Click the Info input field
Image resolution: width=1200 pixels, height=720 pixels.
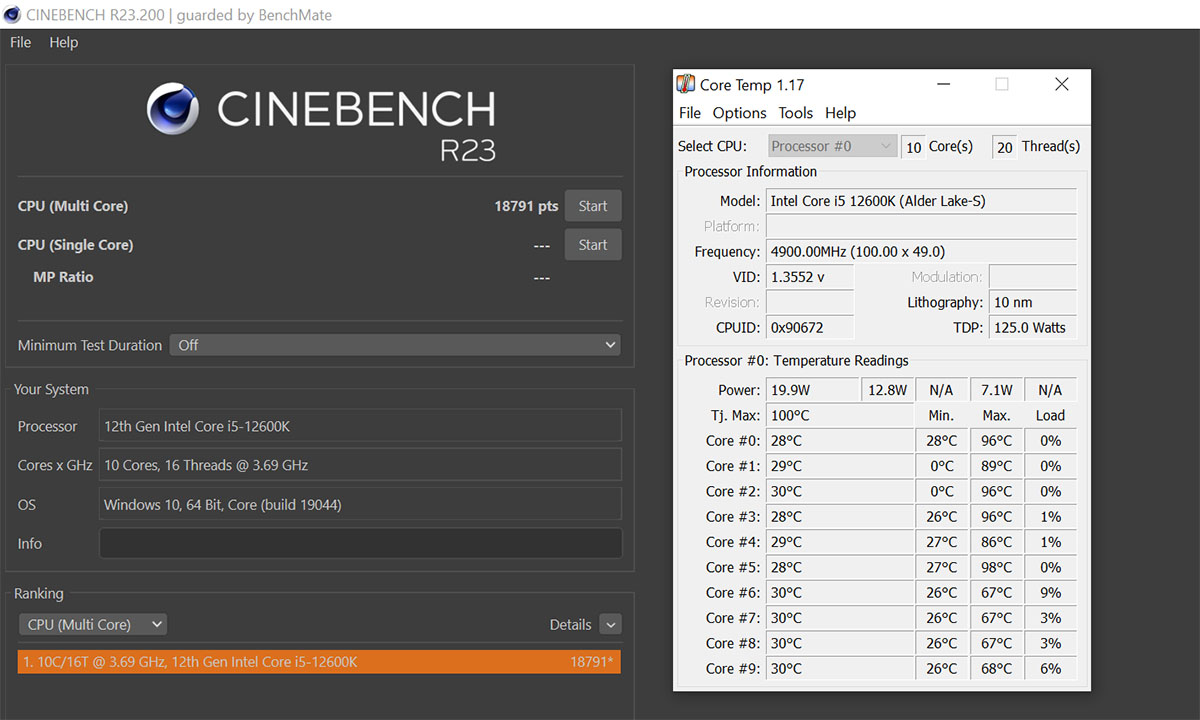click(360, 543)
